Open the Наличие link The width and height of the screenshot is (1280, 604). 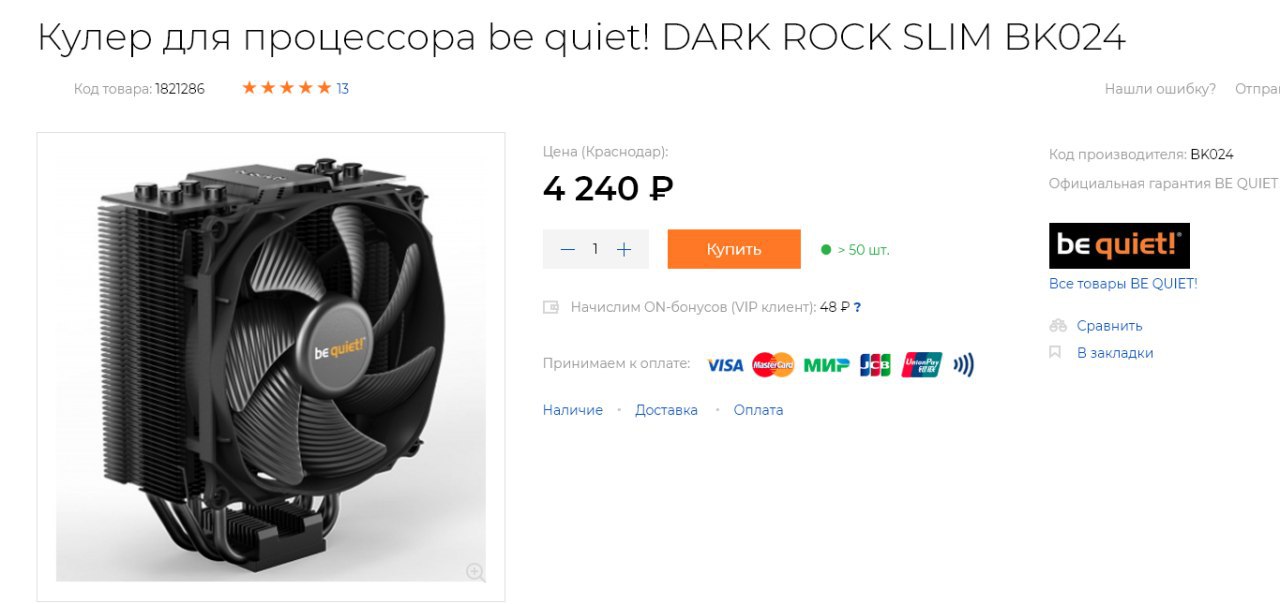573,410
